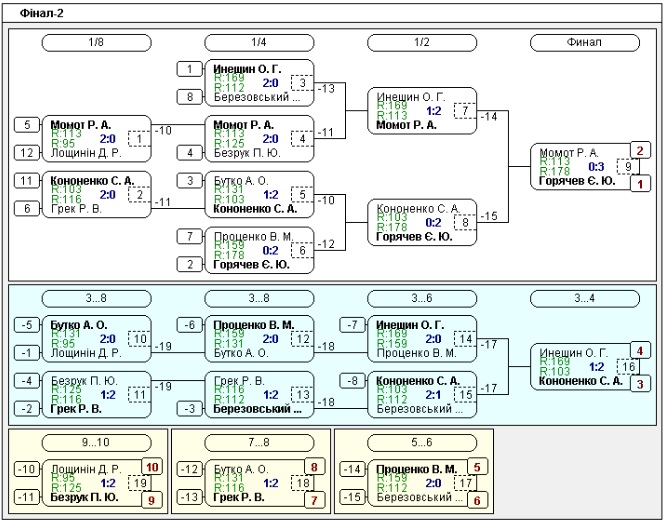Image resolution: width=664 pixels, height=521 pixels.
Task: Open the 3...6 round header
Action: pyautogui.click(x=422, y=299)
